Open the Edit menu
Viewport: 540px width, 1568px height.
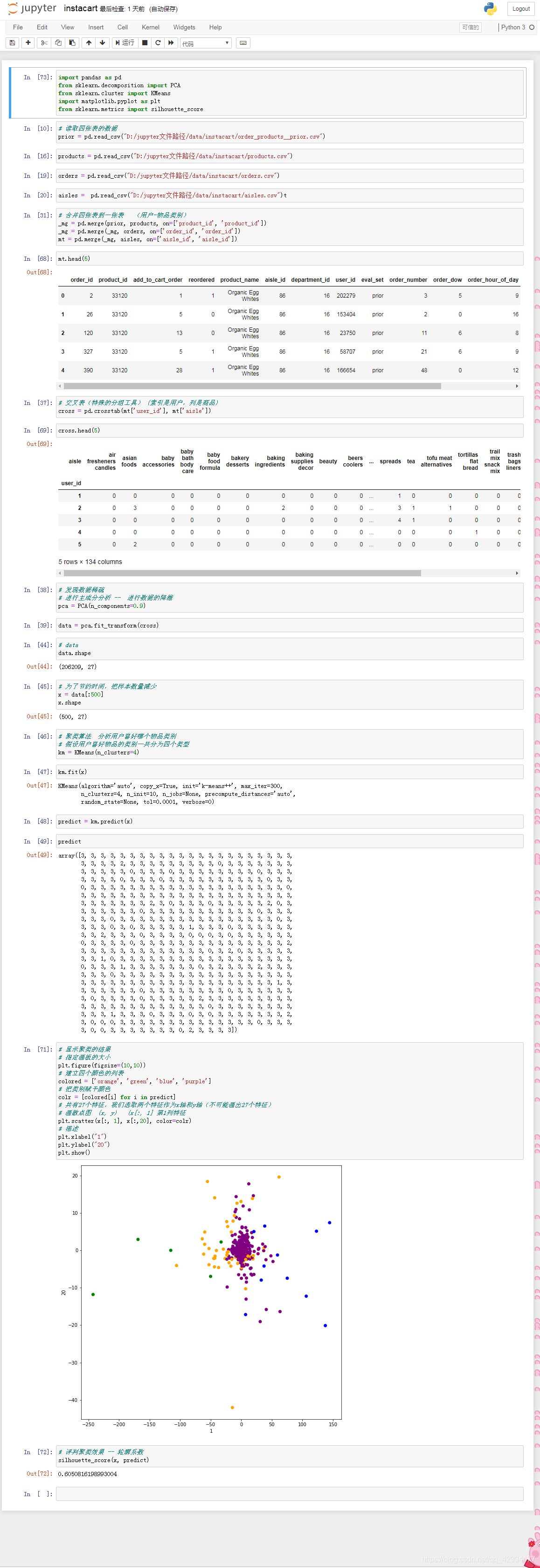42,28
